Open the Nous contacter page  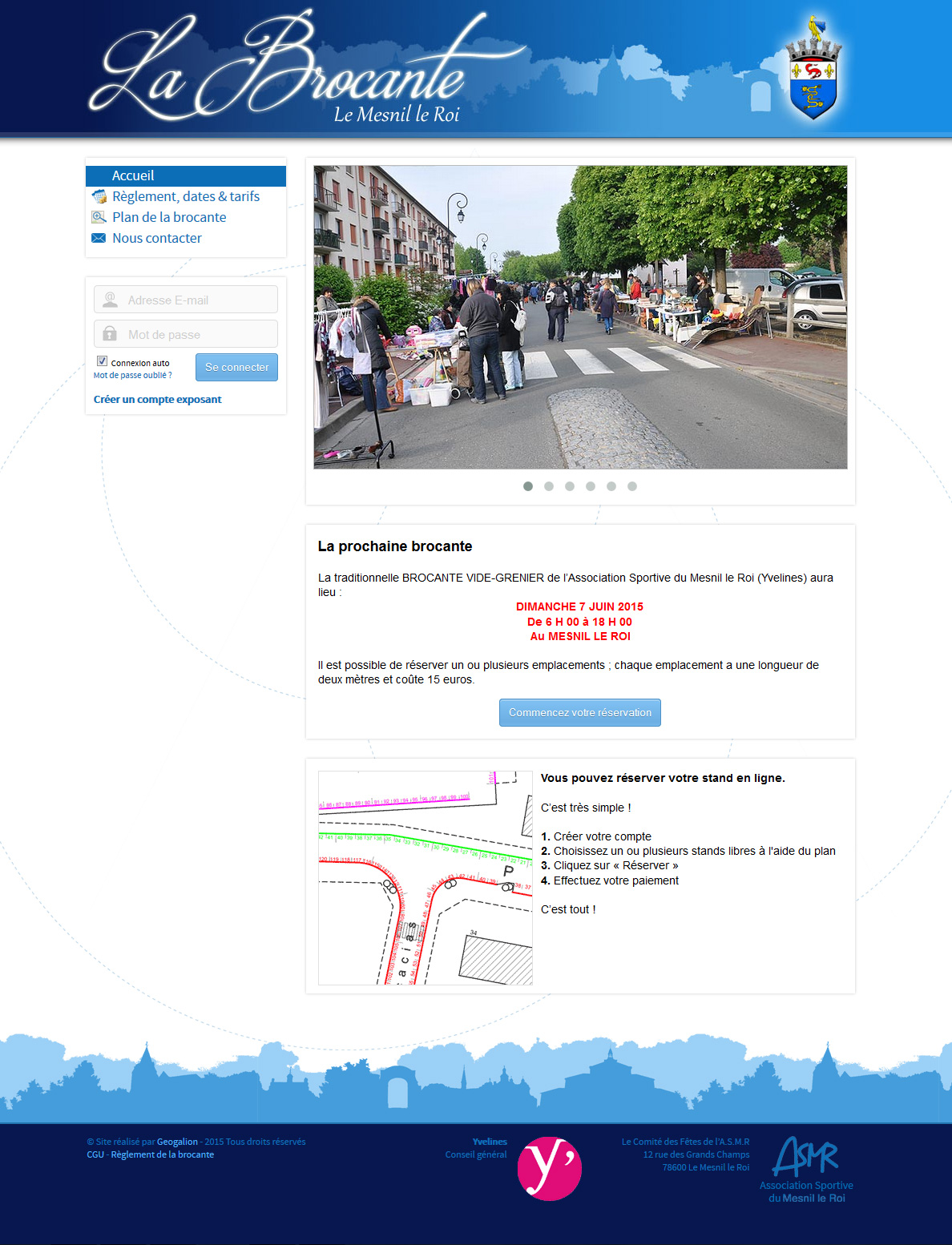(157, 238)
